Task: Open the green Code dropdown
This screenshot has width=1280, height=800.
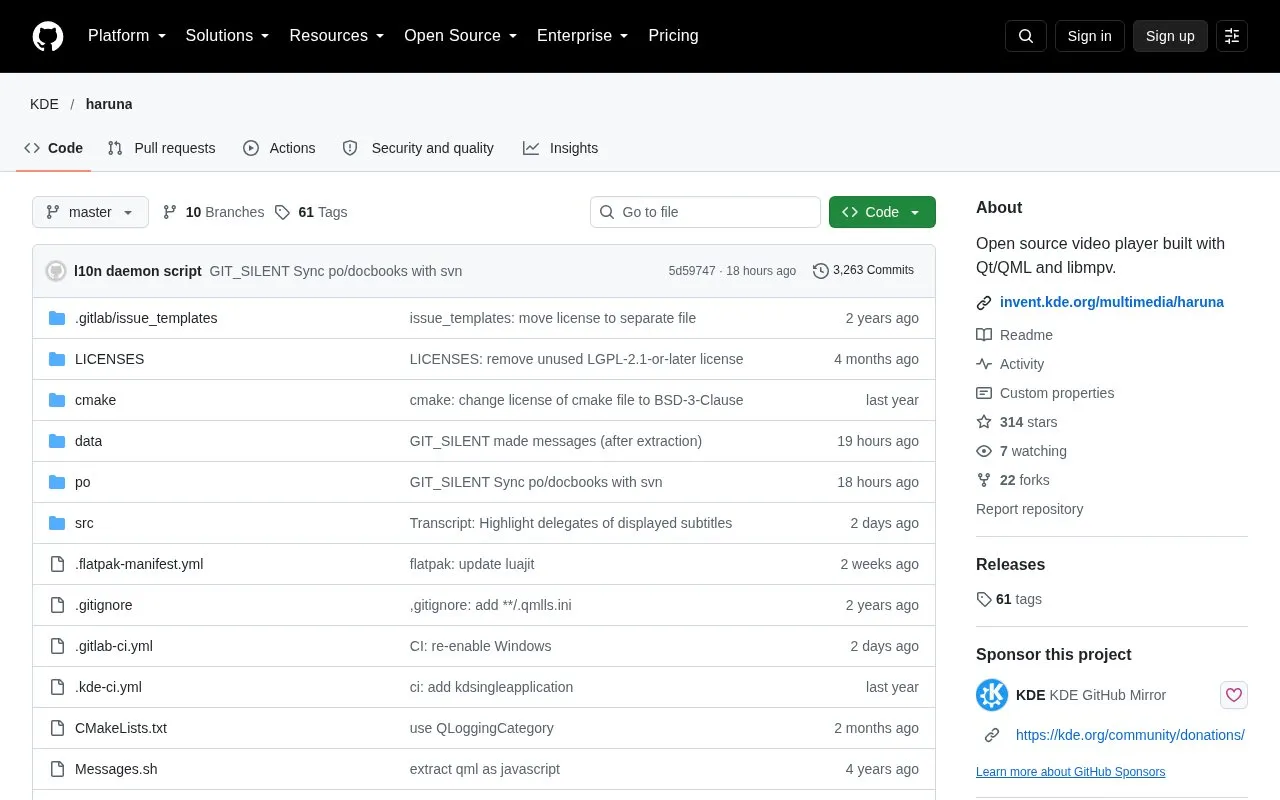Action: (x=882, y=212)
